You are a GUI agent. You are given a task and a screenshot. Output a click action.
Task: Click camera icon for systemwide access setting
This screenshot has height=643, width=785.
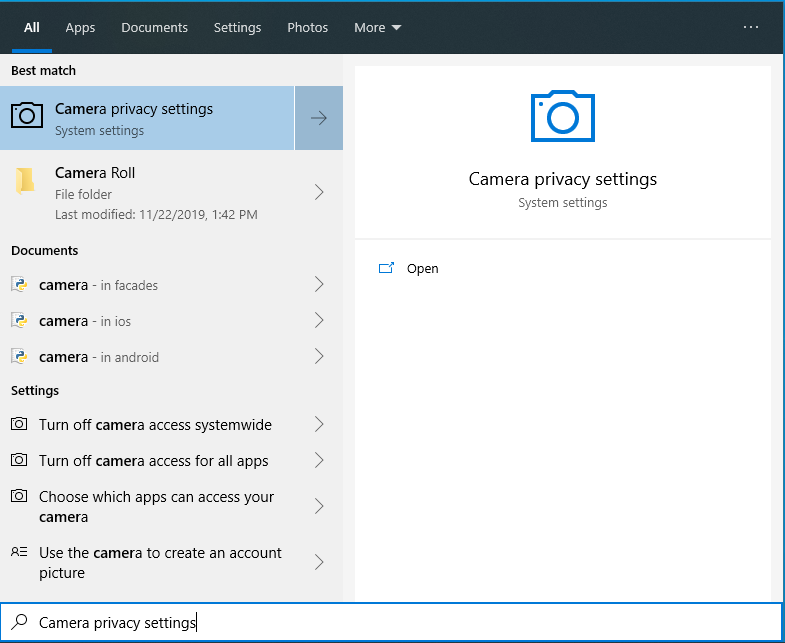(x=19, y=424)
